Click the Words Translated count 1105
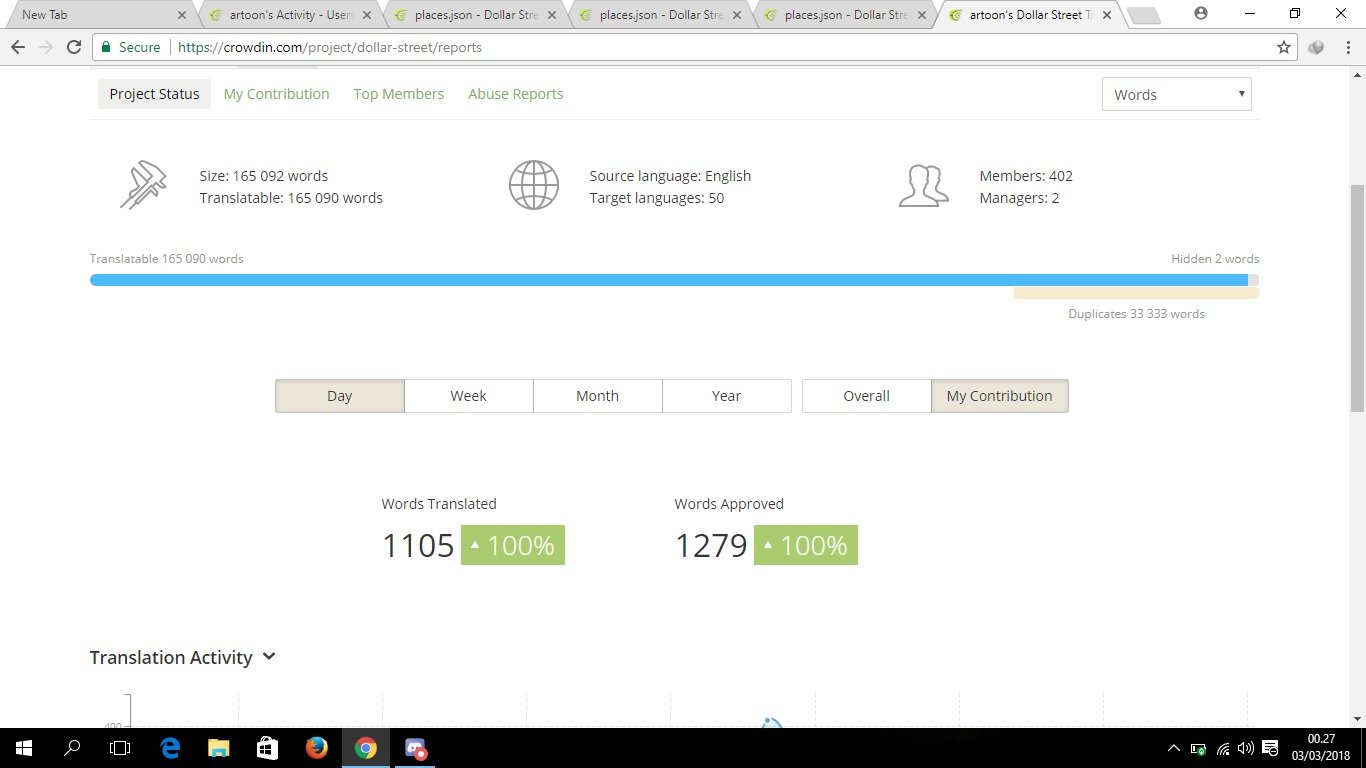This screenshot has width=1366, height=768. point(418,545)
